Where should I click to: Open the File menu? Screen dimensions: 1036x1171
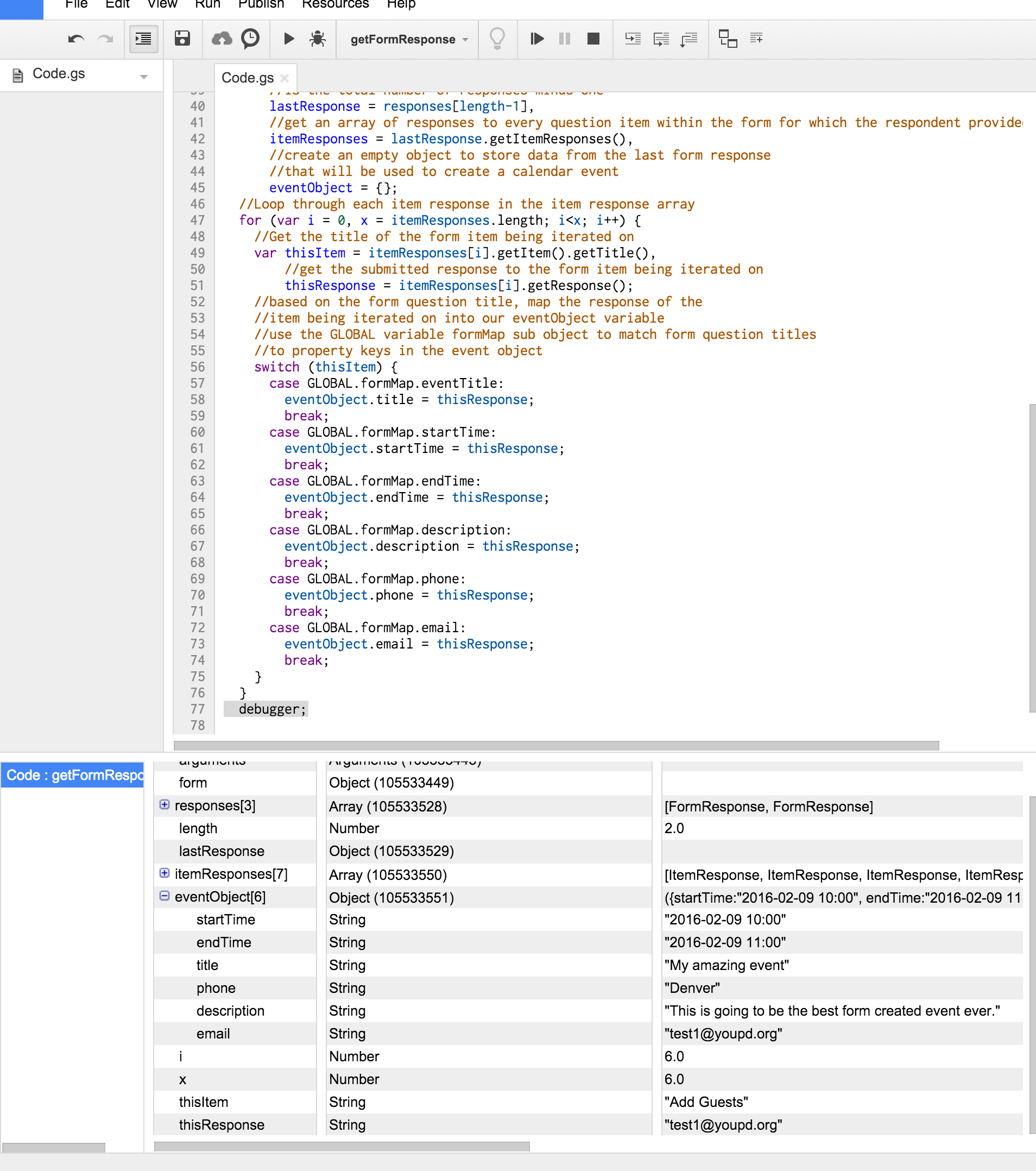(76, 4)
